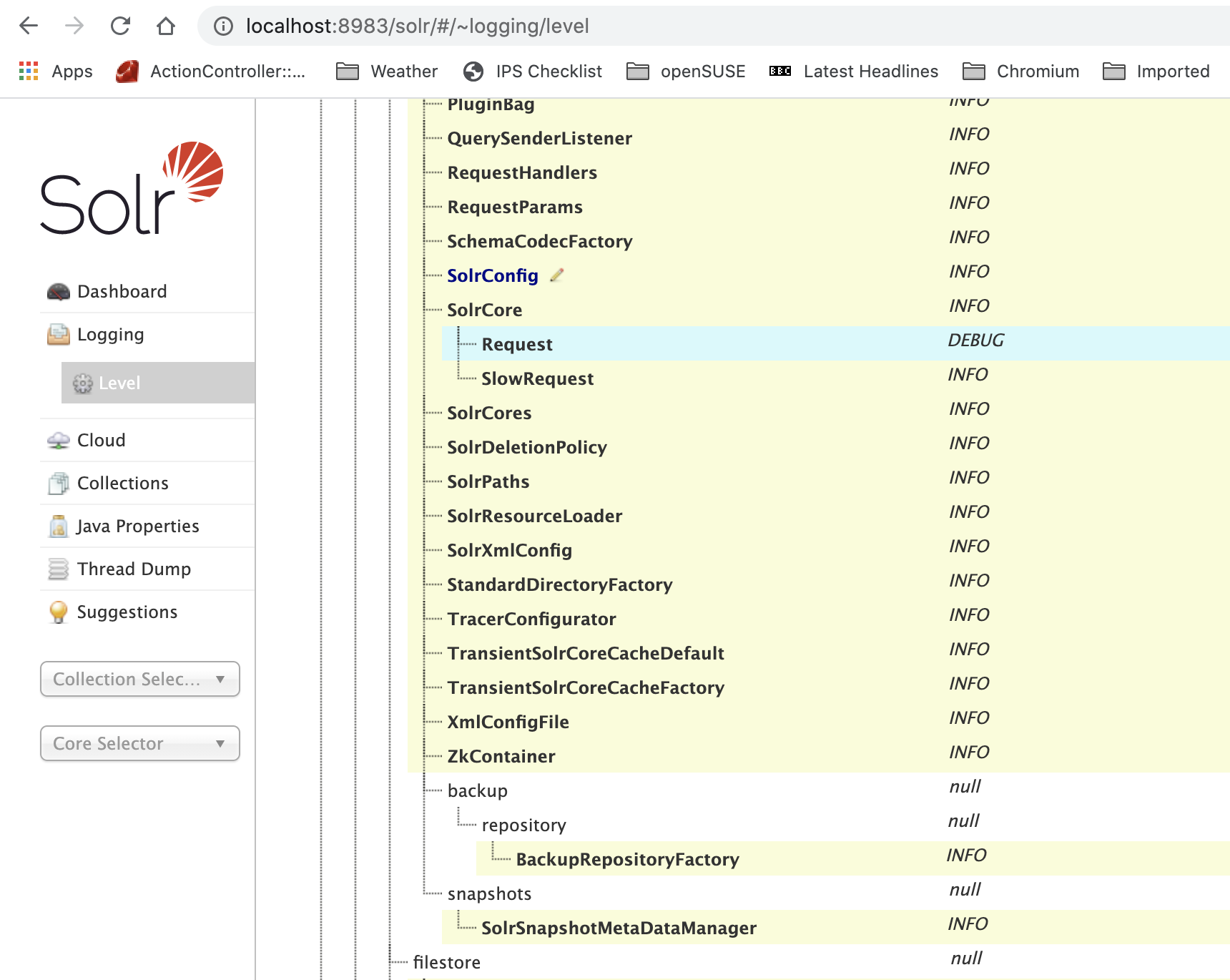The image size is (1230, 980).
Task: Select the SolrXmlConfig logger
Action: [510, 550]
